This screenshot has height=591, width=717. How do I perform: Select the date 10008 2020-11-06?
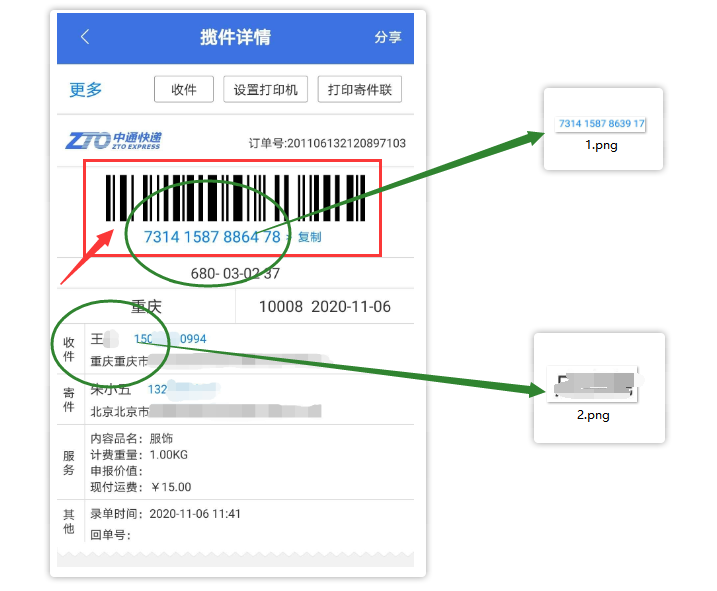325,306
